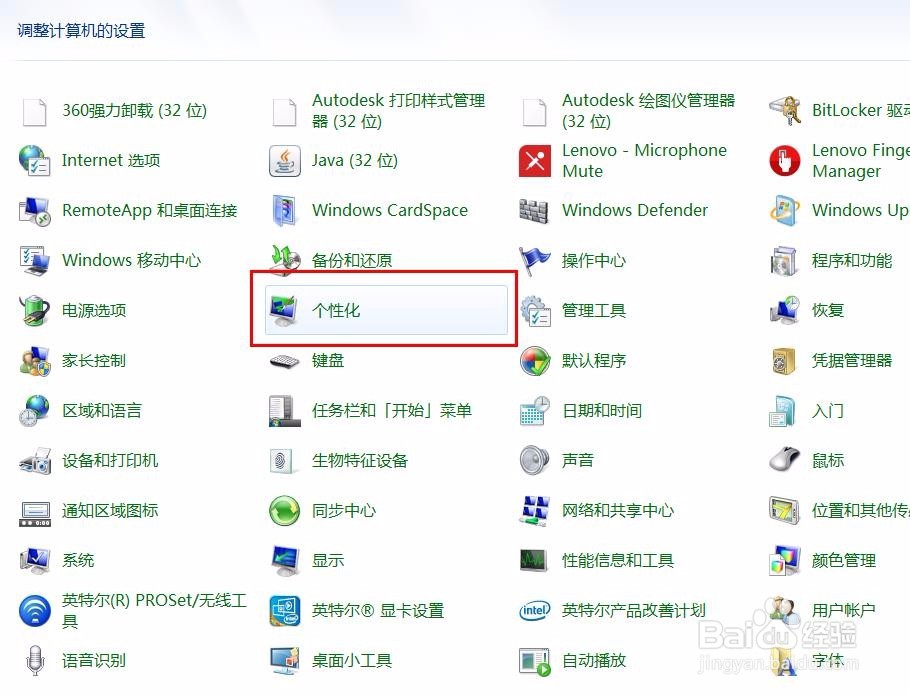This screenshot has width=910, height=695.
Task: Open the 桌面小工具 icon
Action: coord(284,661)
